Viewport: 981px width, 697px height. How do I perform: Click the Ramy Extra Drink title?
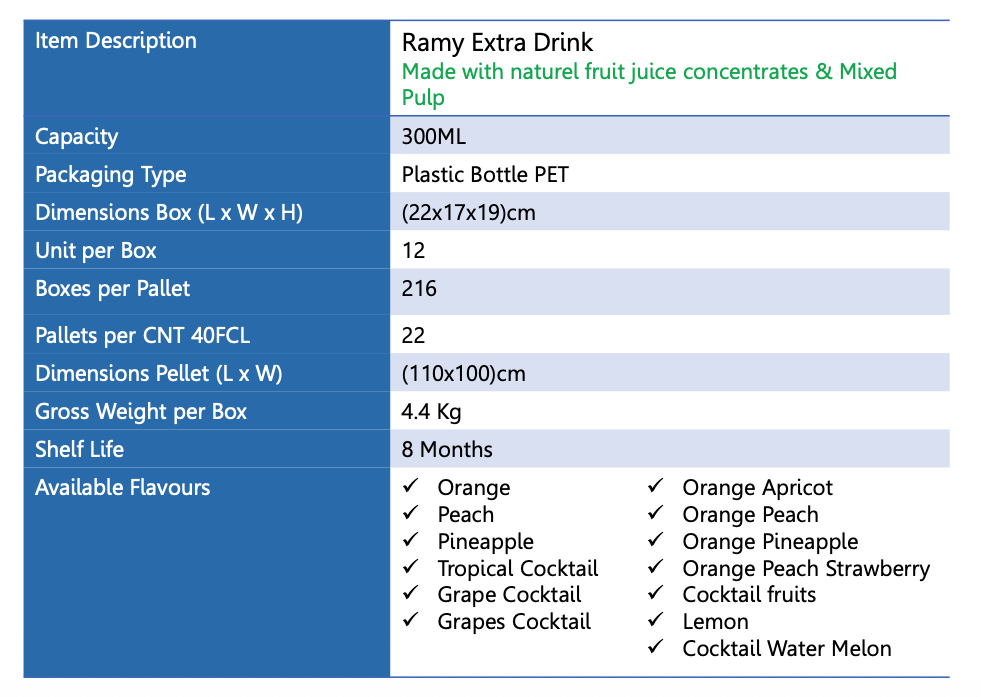[x=497, y=43]
